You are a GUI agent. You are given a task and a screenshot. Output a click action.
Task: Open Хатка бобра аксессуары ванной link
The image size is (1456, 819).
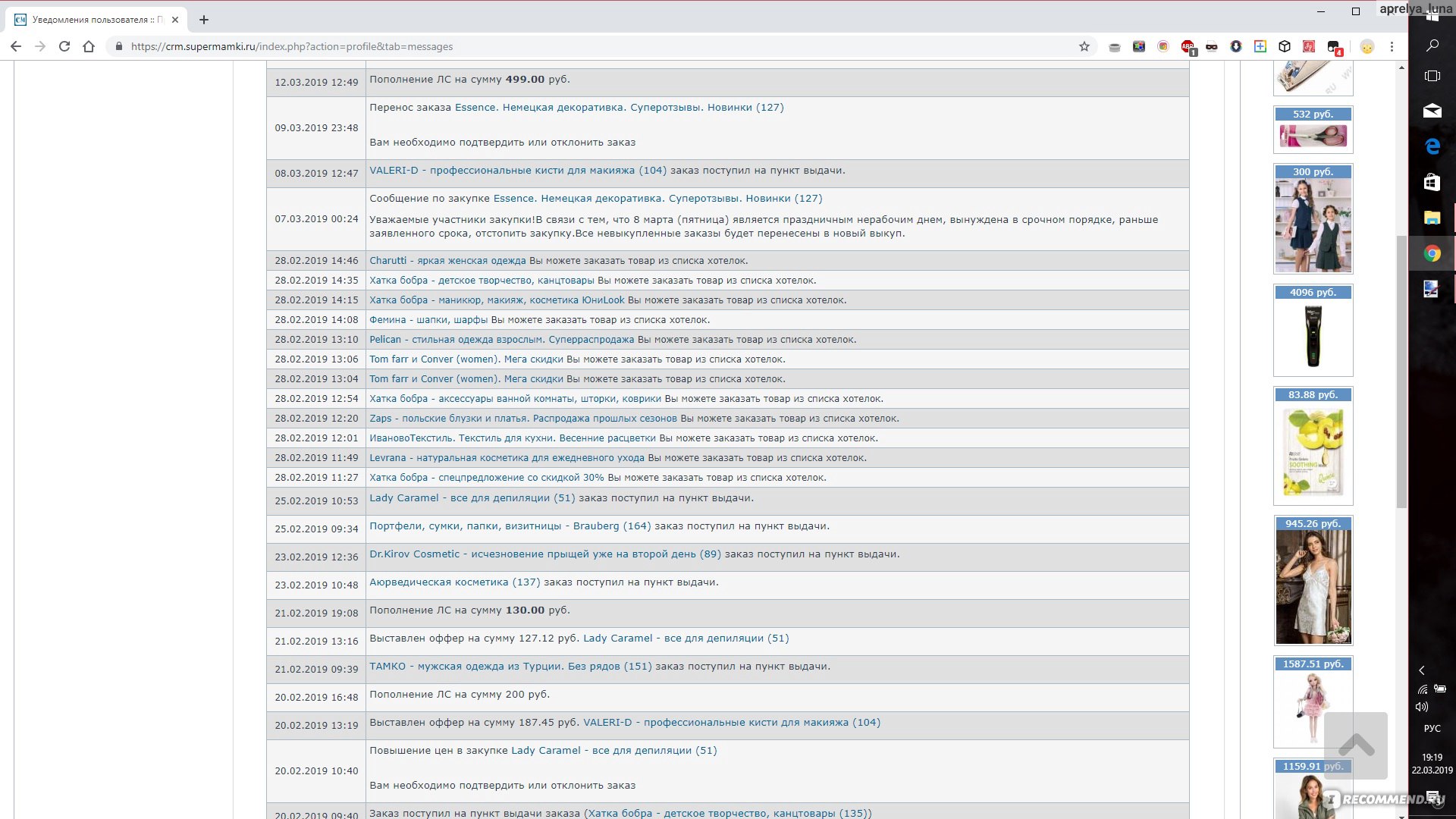[515, 399]
